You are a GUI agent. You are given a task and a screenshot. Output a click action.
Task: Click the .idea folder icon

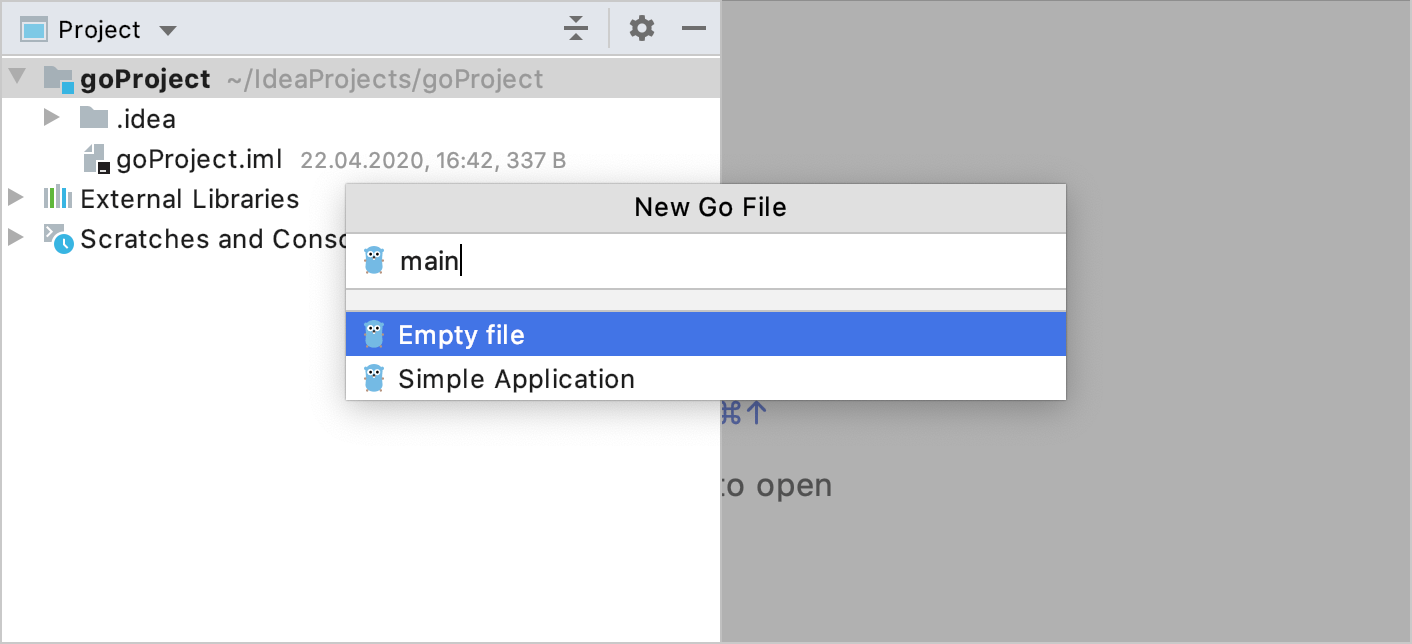pyautogui.click(x=92, y=118)
